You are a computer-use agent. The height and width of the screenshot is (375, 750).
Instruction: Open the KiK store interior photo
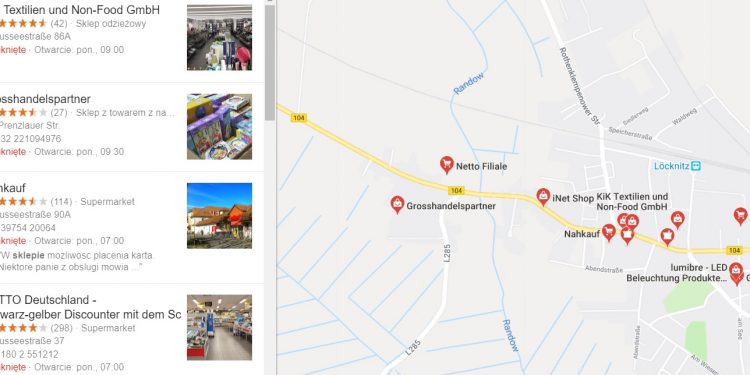coord(220,37)
